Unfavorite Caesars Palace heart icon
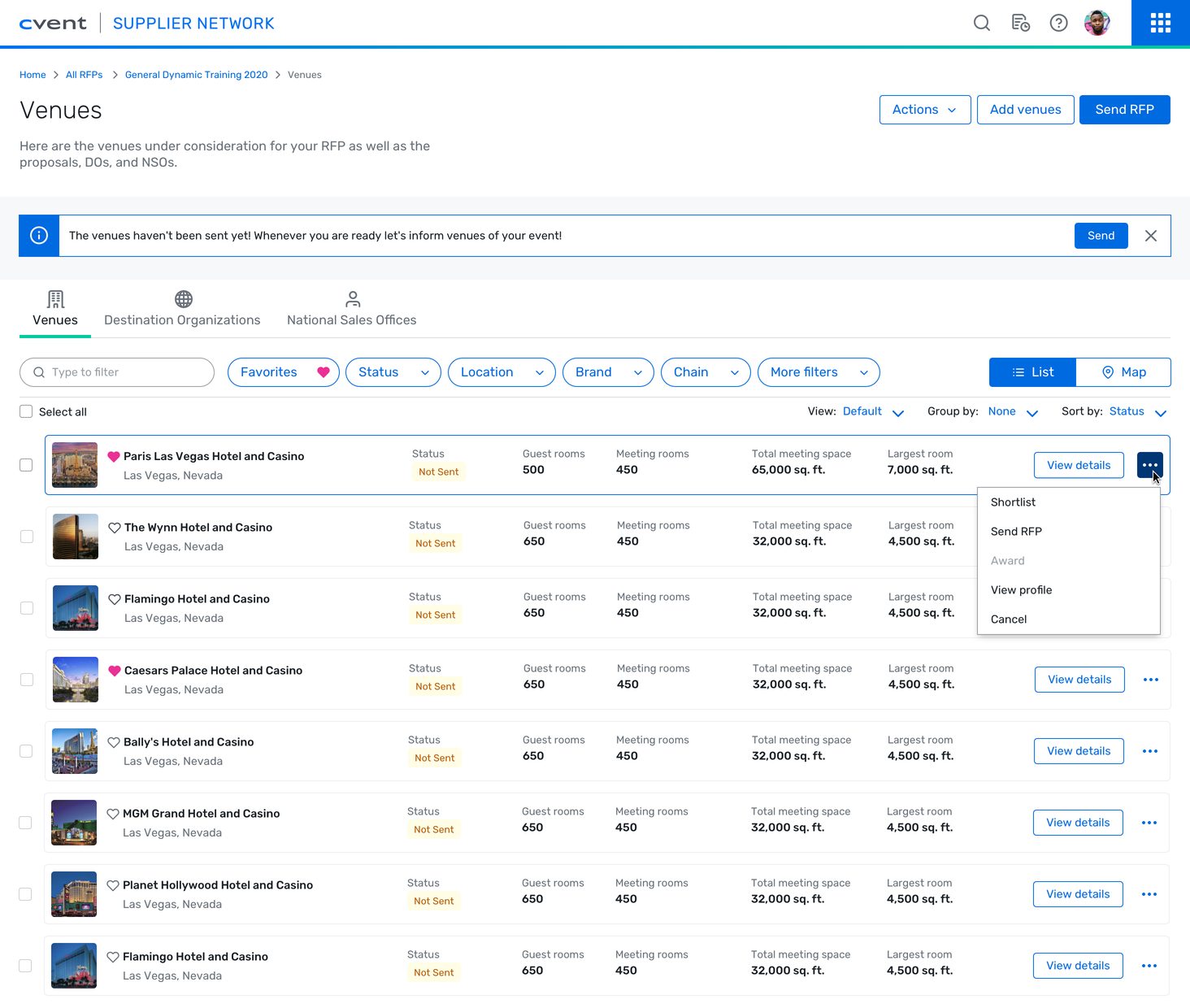The width and height of the screenshot is (1190, 1008). tap(115, 671)
